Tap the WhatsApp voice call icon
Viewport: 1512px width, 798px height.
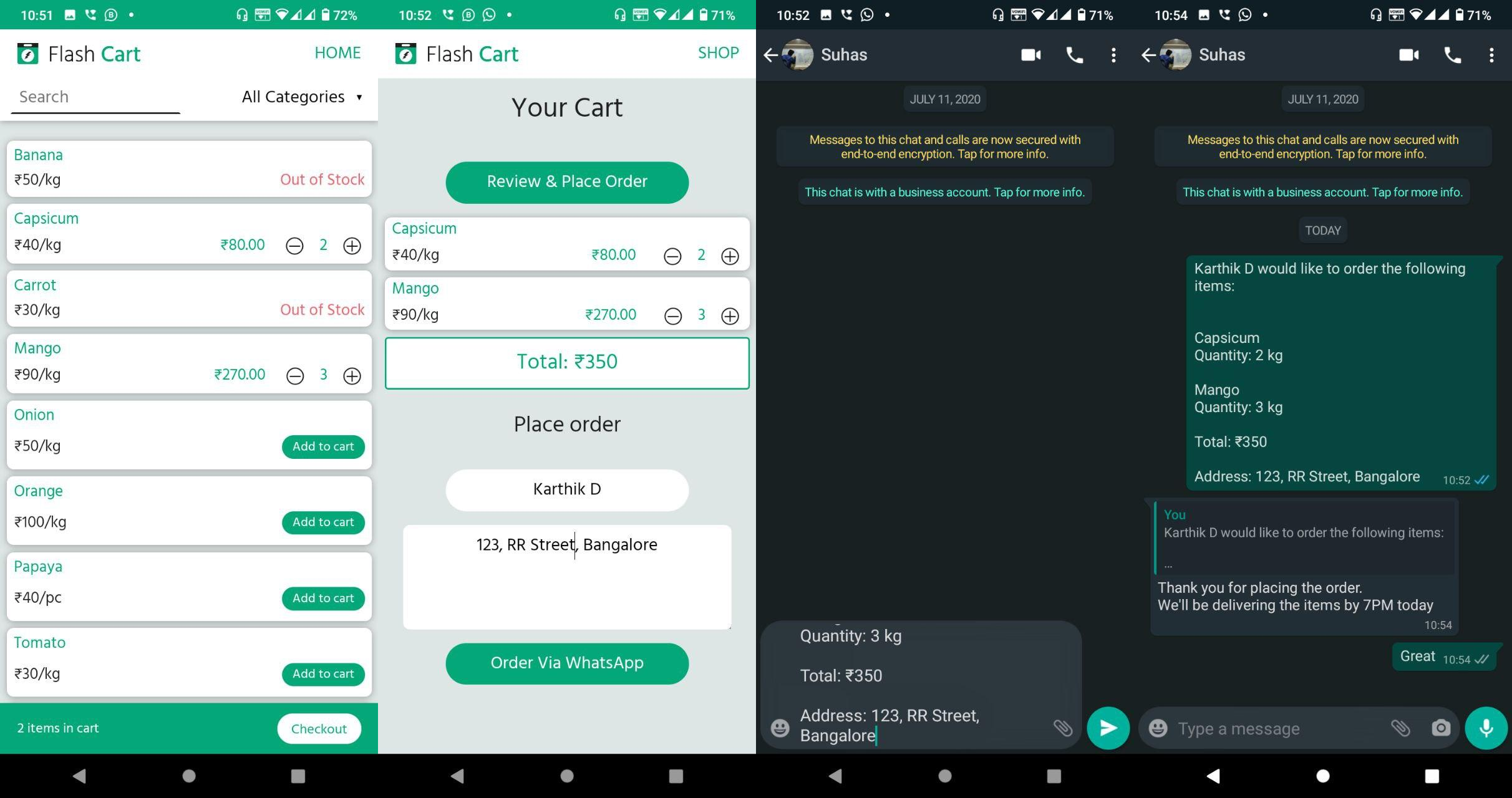tap(1074, 54)
